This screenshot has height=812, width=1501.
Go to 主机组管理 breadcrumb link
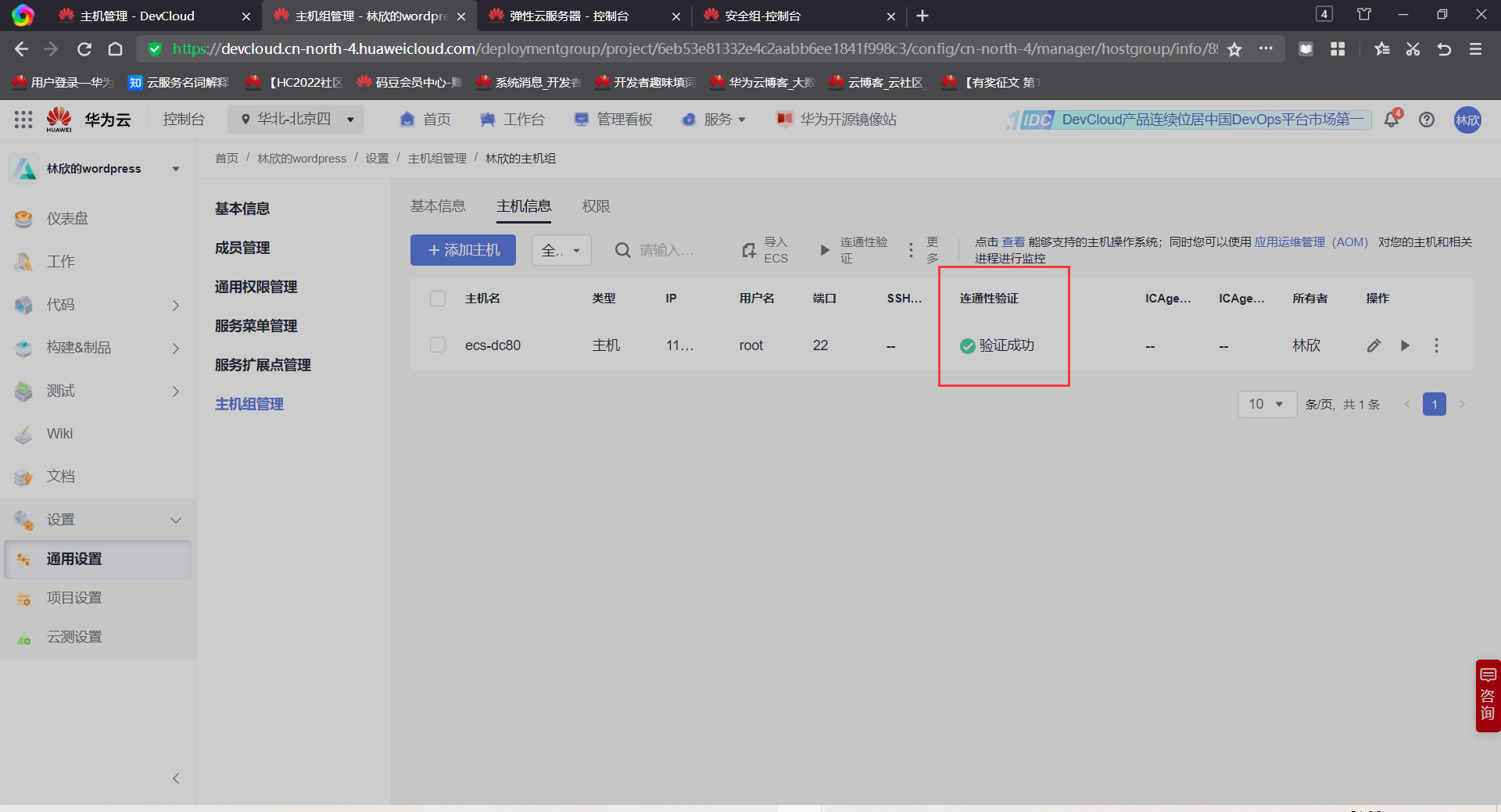pyautogui.click(x=437, y=159)
